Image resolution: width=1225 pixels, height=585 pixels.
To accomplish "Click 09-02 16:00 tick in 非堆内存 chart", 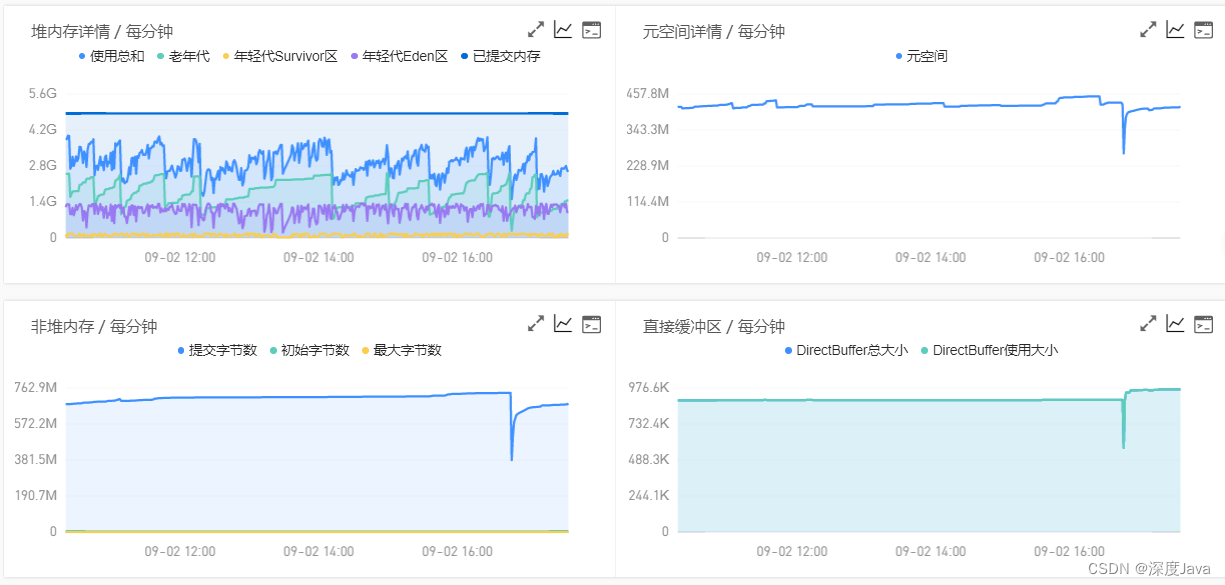I will click(x=457, y=551).
